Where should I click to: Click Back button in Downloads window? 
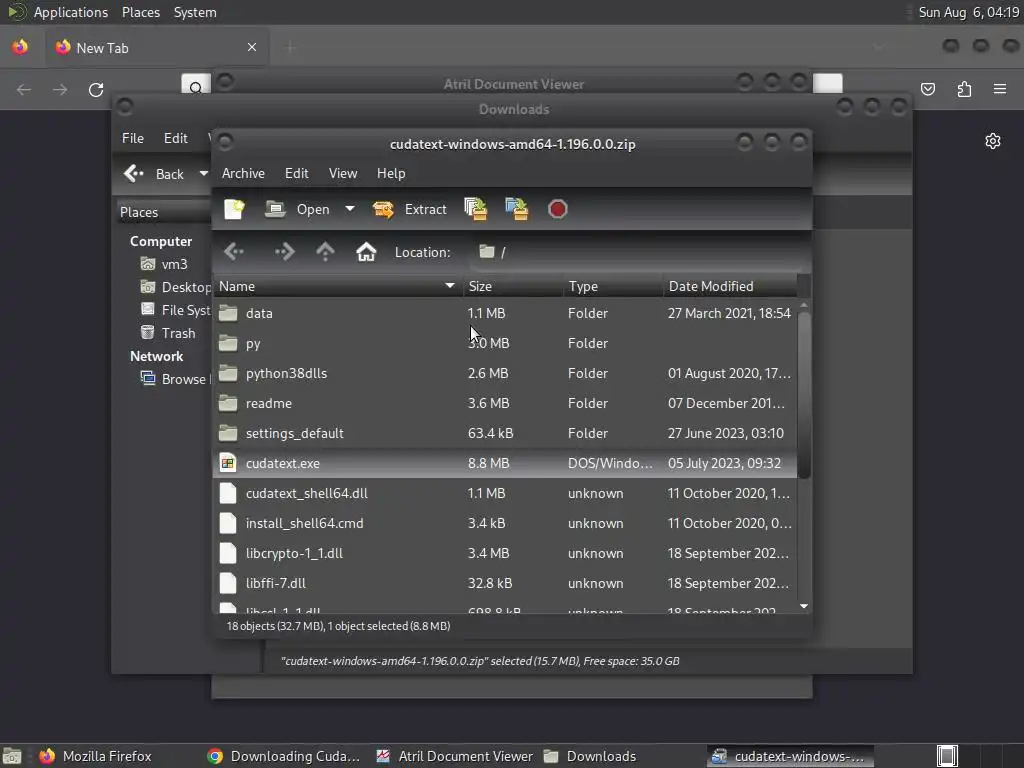click(154, 174)
